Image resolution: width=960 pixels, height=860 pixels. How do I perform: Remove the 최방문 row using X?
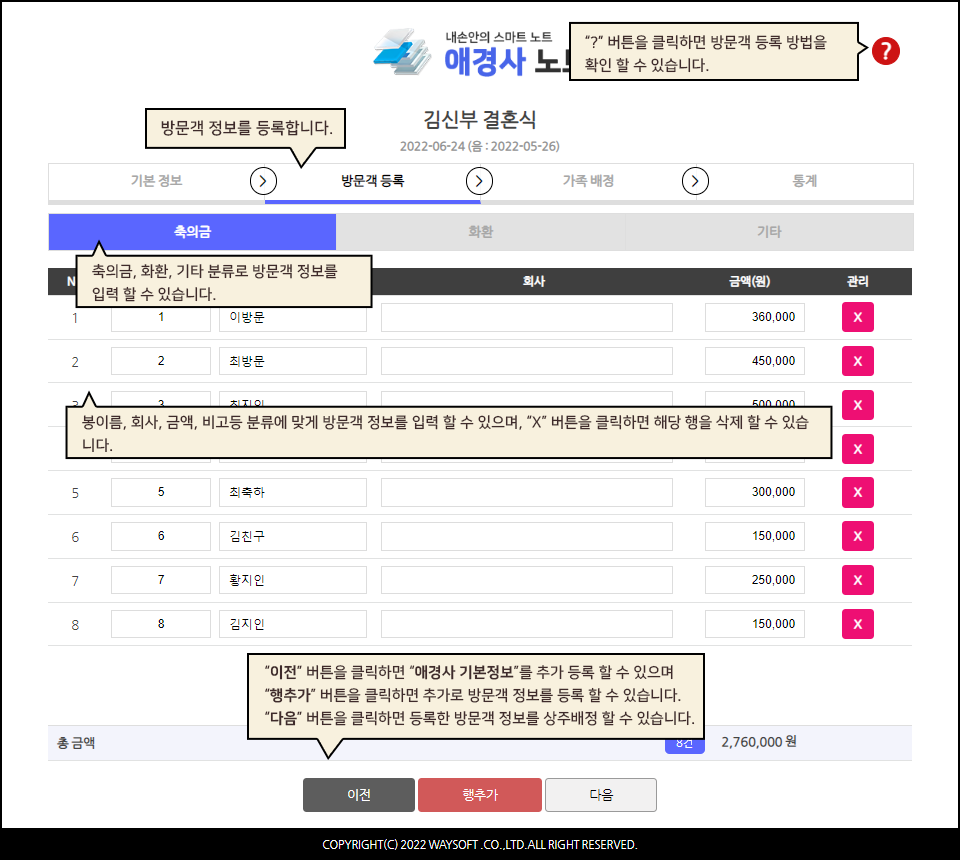click(x=857, y=361)
